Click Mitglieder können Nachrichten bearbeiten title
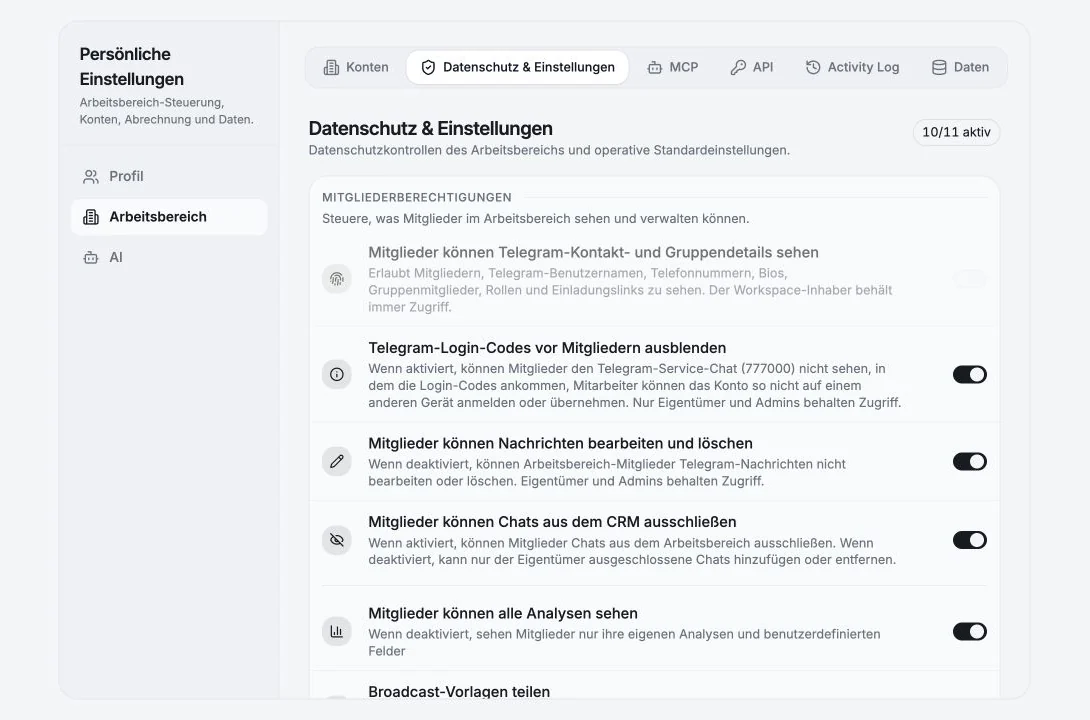Viewport: 1090px width, 720px height. pos(560,443)
